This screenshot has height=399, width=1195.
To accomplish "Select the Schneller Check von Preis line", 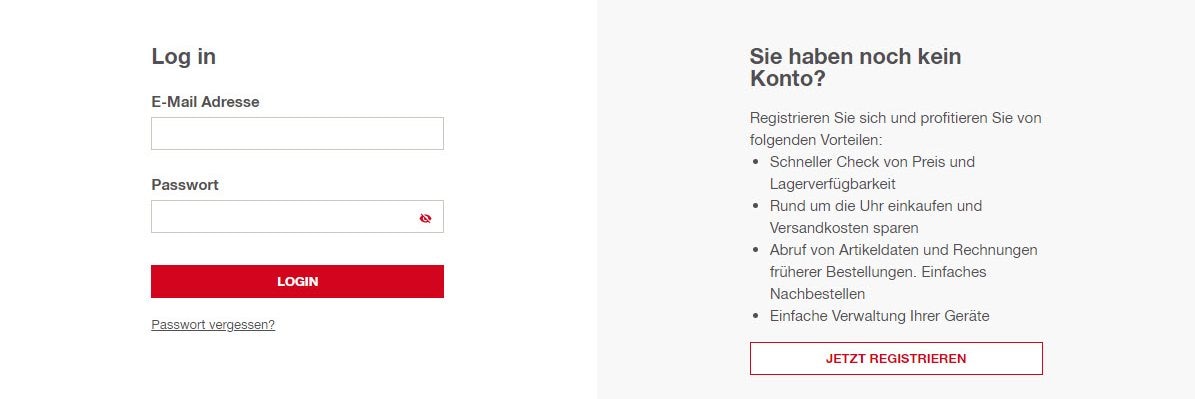I will click(x=872, y=162).
